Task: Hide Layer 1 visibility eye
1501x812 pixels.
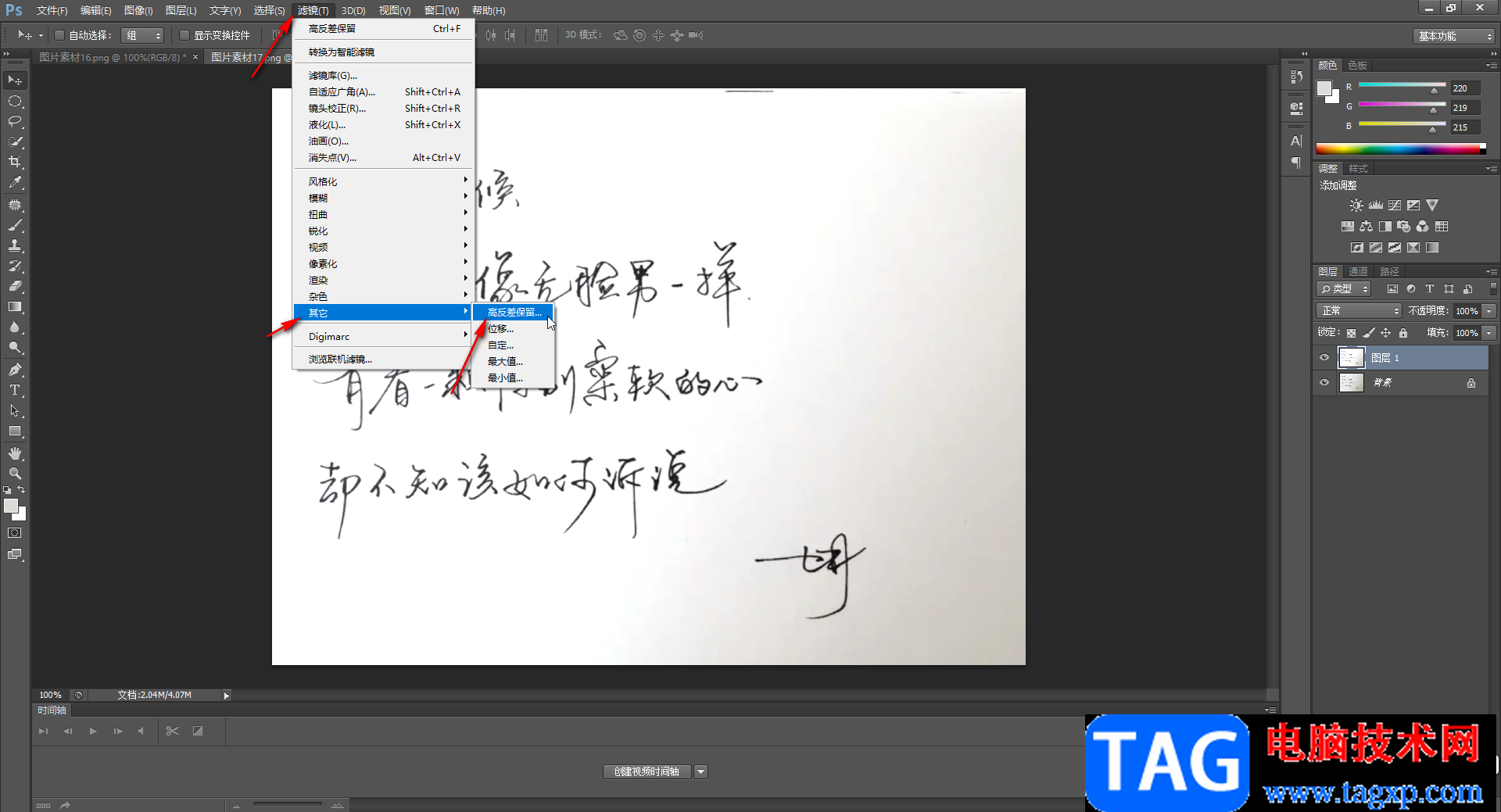Action: pyautogui.click(x=1324, y=358)
